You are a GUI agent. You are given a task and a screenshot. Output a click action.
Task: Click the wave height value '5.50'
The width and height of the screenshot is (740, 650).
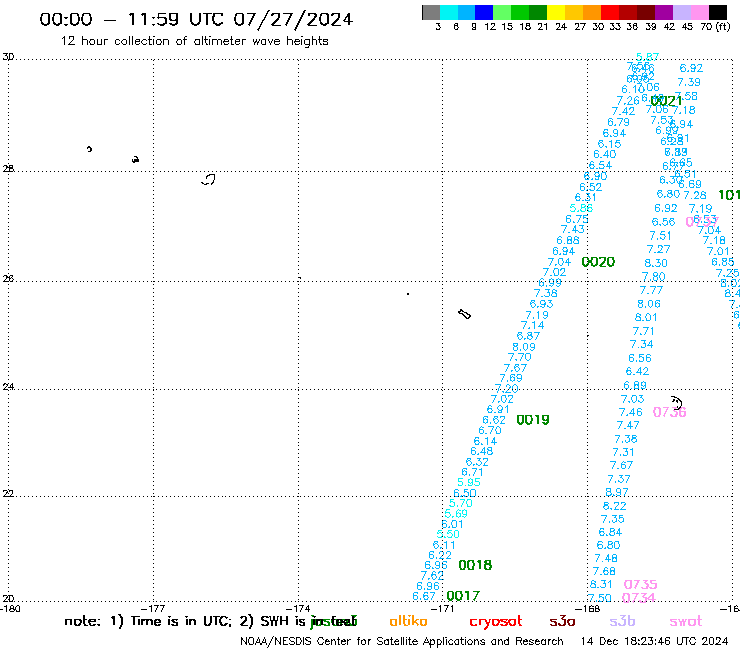(x=448, y=534)
